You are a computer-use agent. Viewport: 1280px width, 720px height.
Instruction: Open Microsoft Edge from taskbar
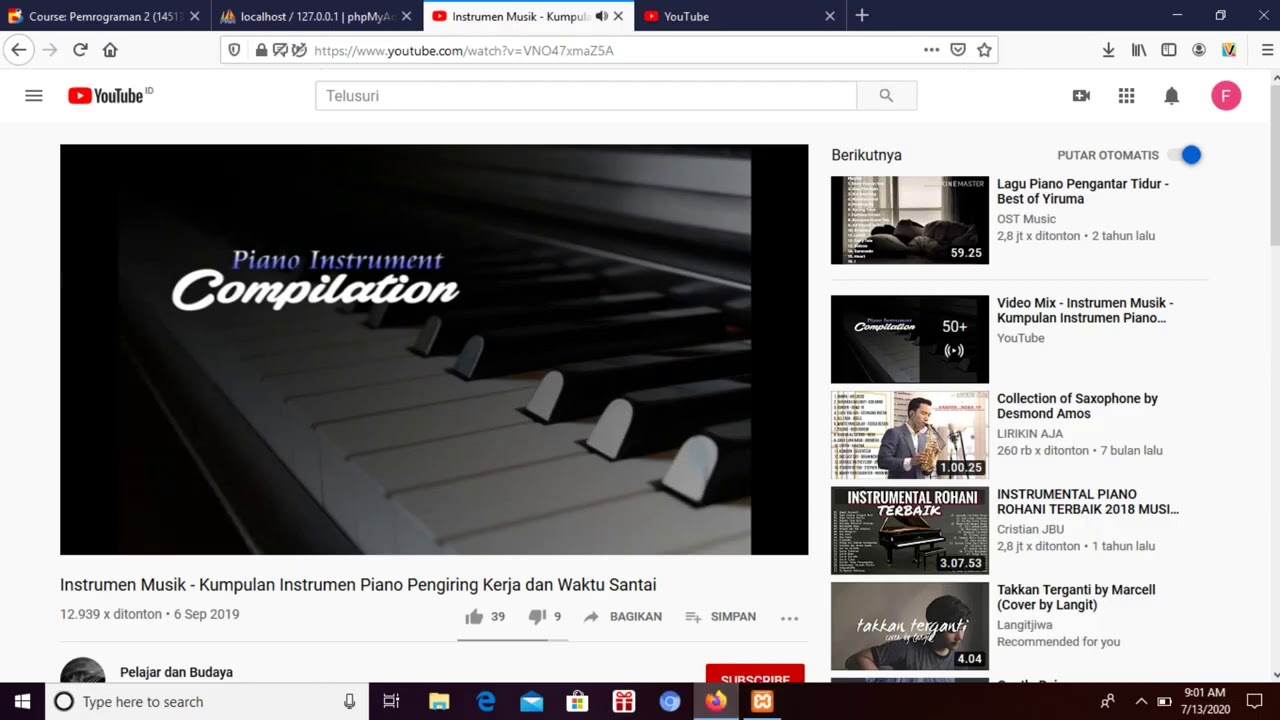[x=486, y=701]
